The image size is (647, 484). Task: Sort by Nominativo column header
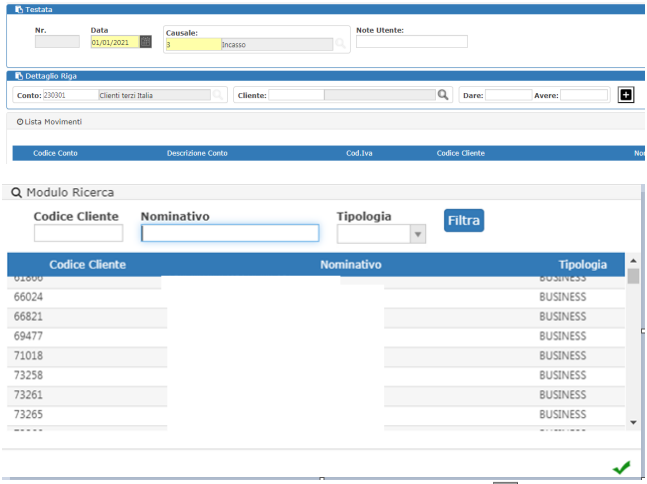point(351,264)
